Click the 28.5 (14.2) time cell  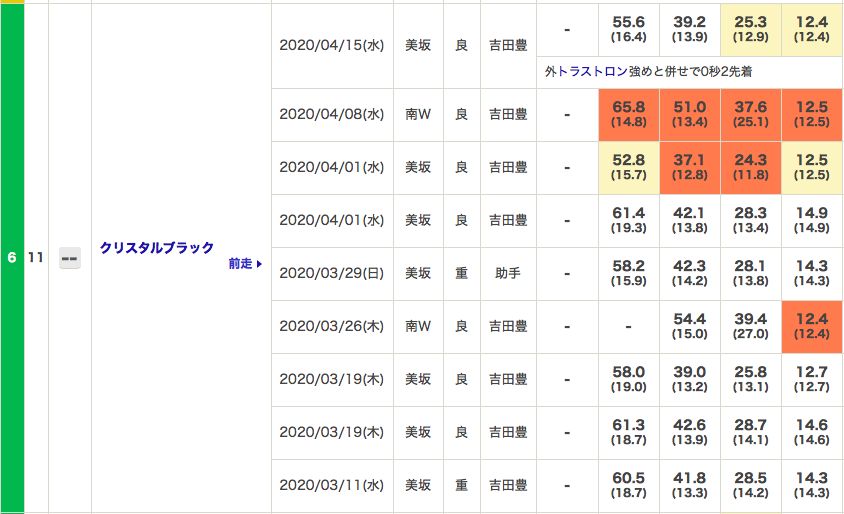pyautogui.click(x=751, y=485)
